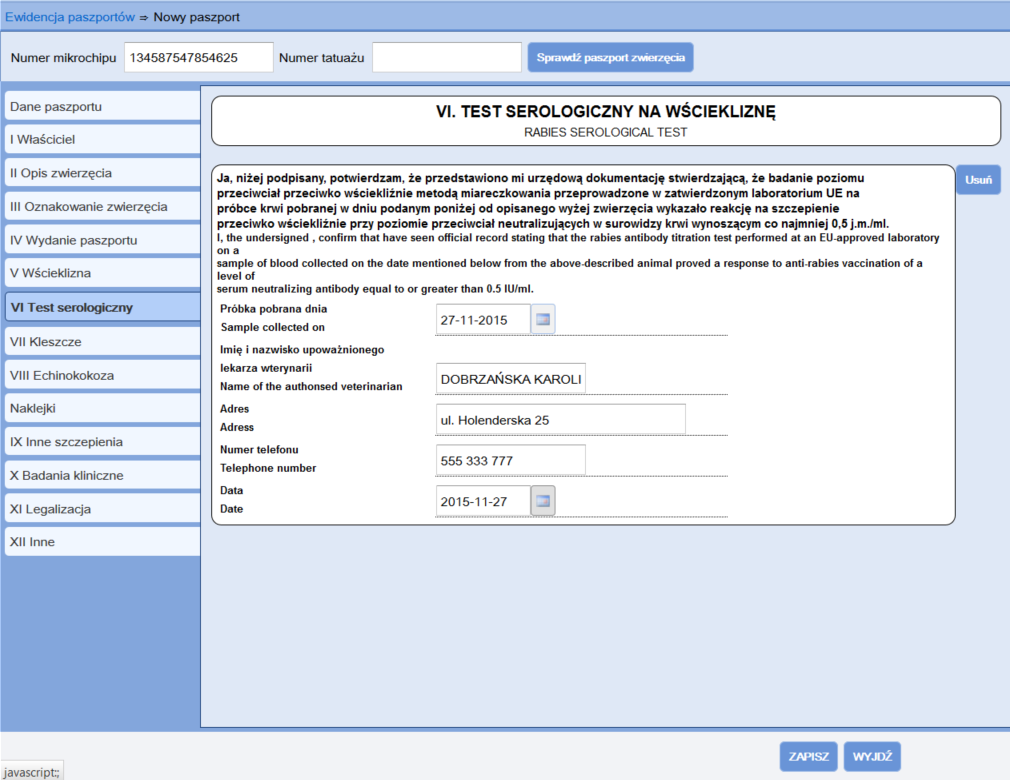1010x780 pixels.
Task: Click the Numer telefonu label
Action: coord(260,450)
